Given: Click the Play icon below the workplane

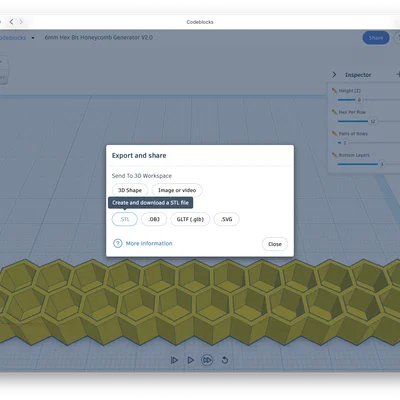Looking at the screenshot, I should coord(191,360).
